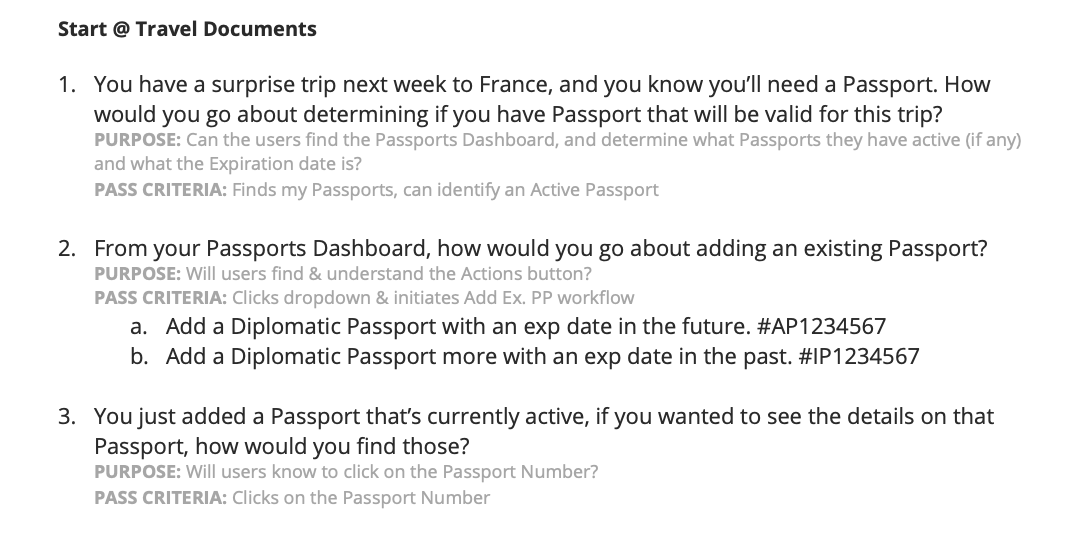Click "PASS CRITERIA:" label under question 1
Image resolution: width=1066 pixels, height=538 pixels.
160,189
